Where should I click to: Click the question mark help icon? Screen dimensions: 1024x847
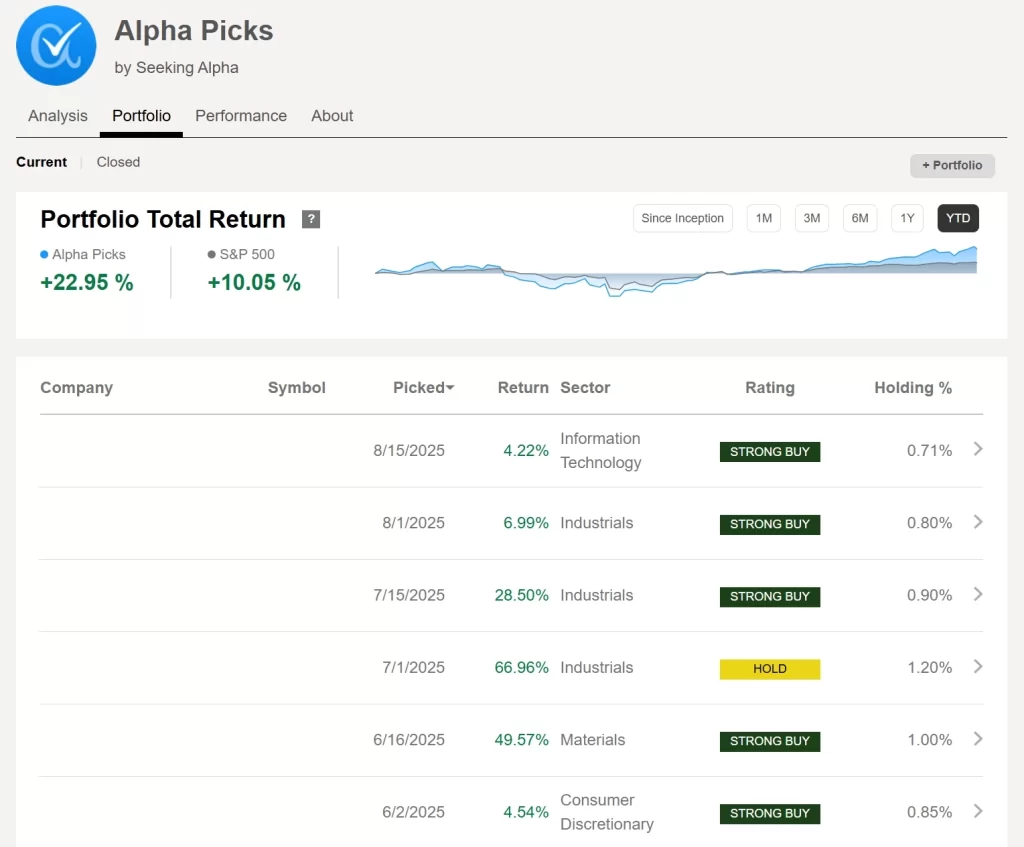pos(311,219)
